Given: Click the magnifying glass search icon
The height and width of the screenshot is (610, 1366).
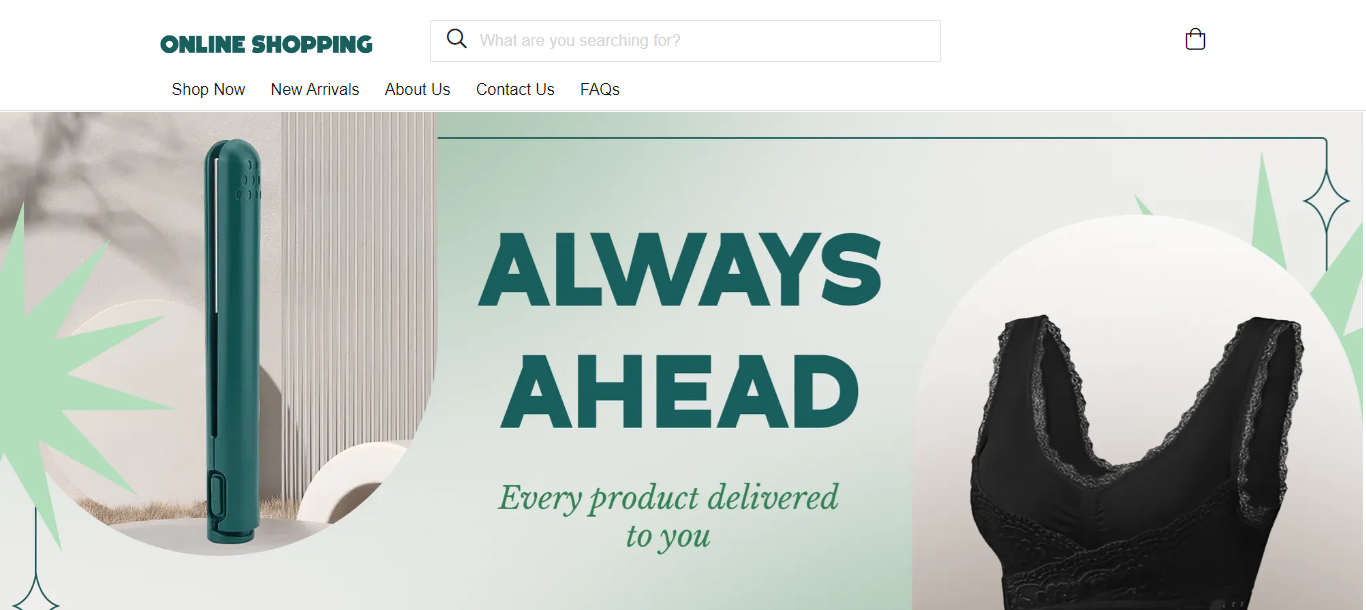Looking at the screenshot, I should (x=457, y=39).
